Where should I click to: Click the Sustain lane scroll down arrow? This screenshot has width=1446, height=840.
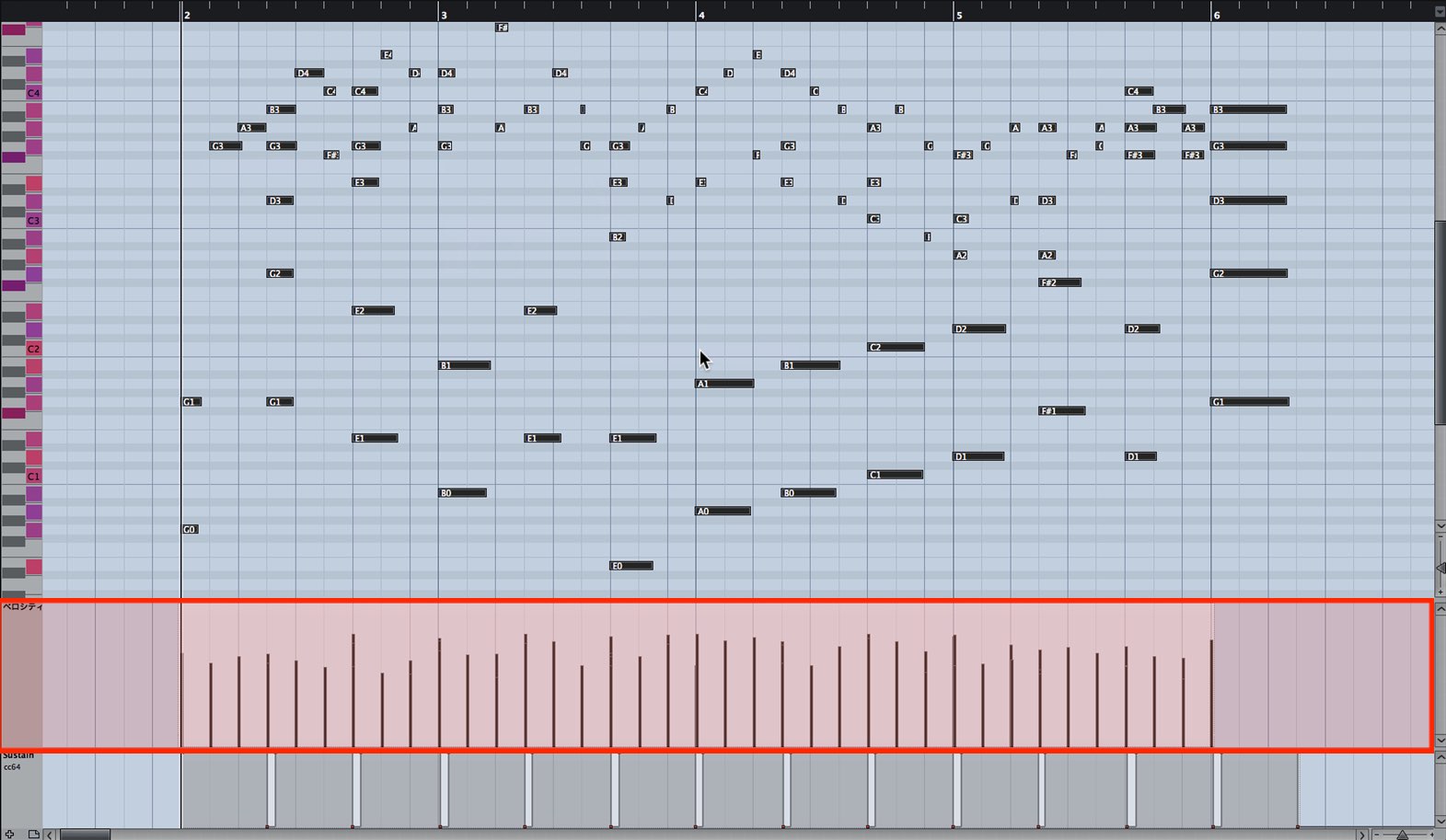click(1440, 821)
